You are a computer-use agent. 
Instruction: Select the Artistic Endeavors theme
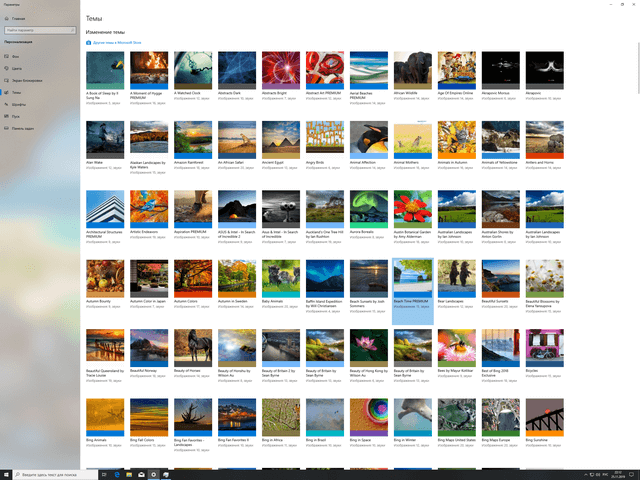[149, 209]
